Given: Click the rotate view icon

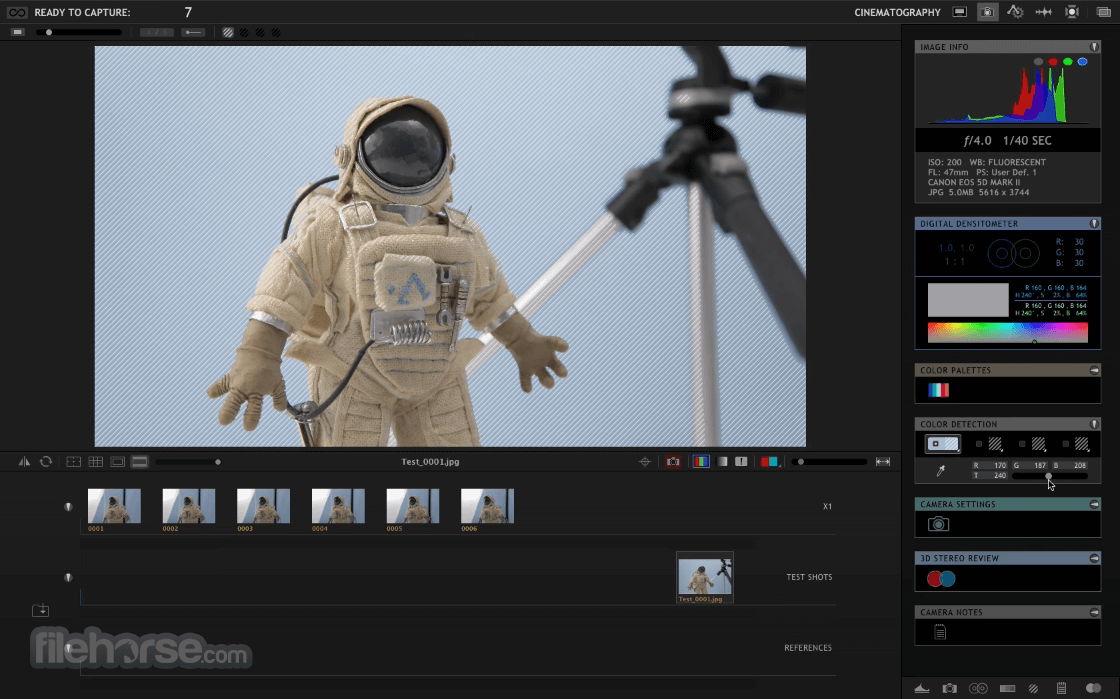Looking at the screenshot, I should 45,461.
